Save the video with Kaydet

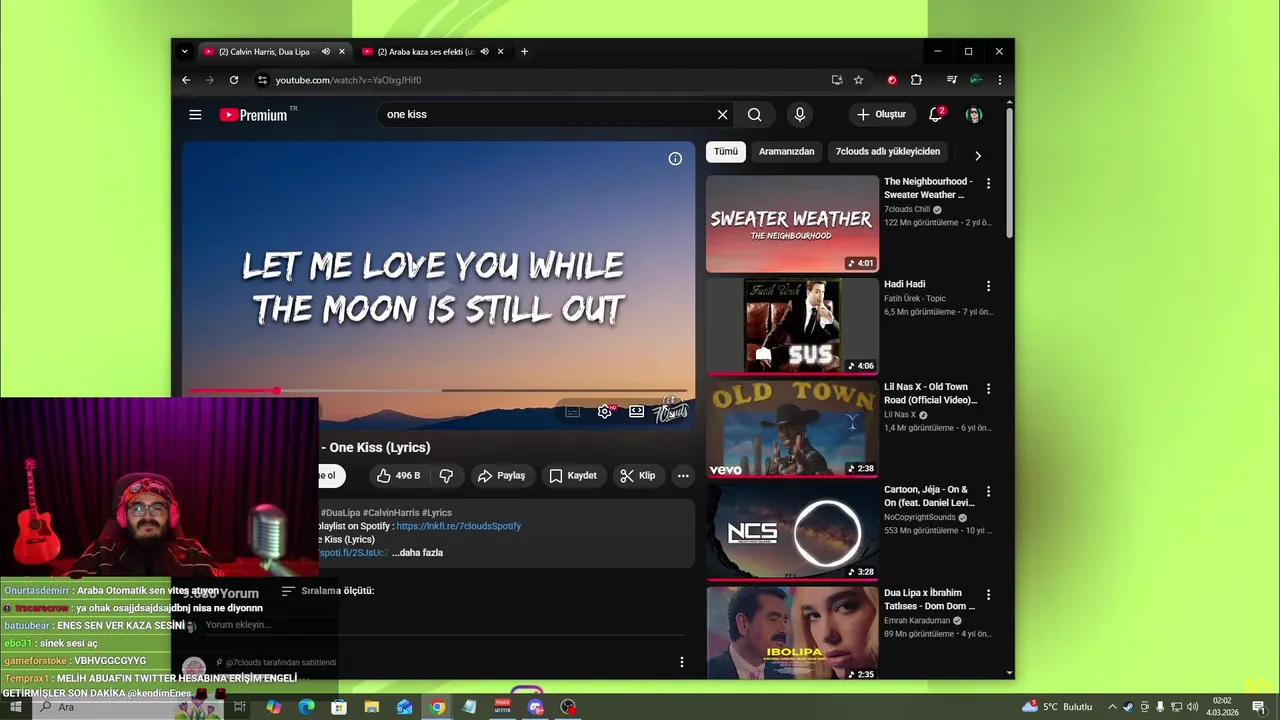pyautogui.click(x=572, y=476)
